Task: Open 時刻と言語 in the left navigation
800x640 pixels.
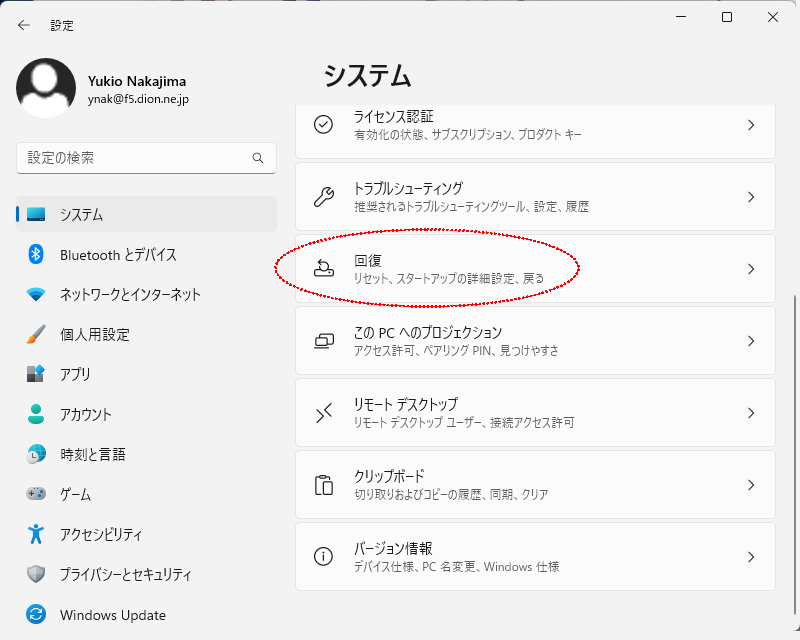Action: [92, 454]
